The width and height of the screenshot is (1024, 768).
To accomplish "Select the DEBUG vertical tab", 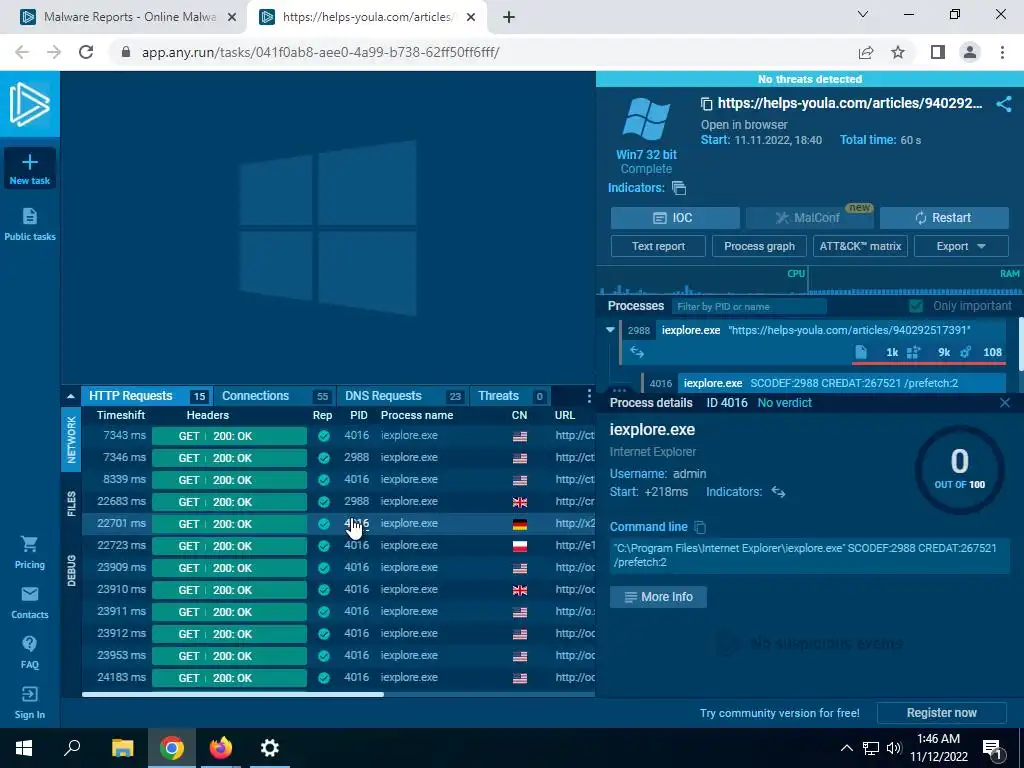I will [71, 570].
